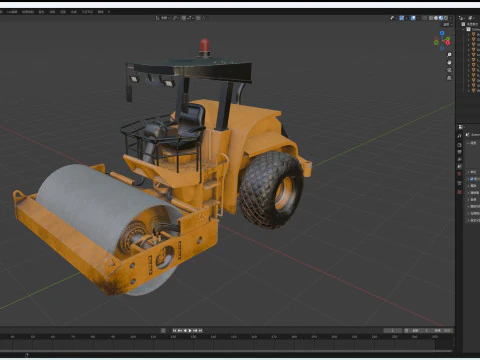The image size is (480, 360).
Task: Toggle the auto keying record button
Action: point(163,330)
